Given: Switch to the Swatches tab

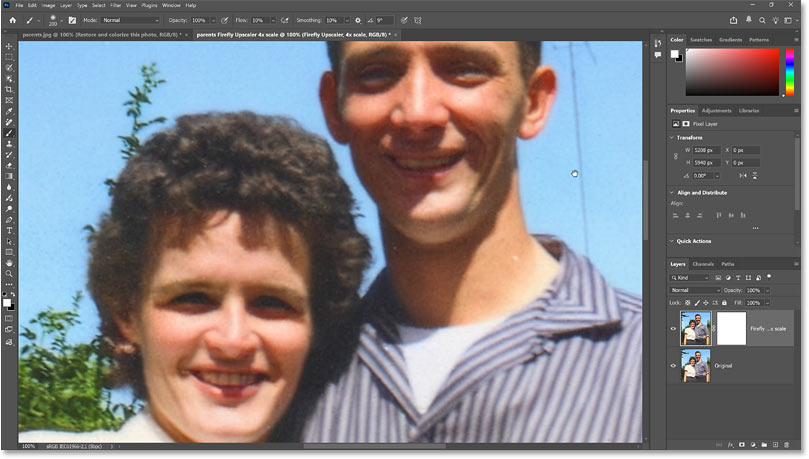Looking at the screenshot, I should (701, 40).
